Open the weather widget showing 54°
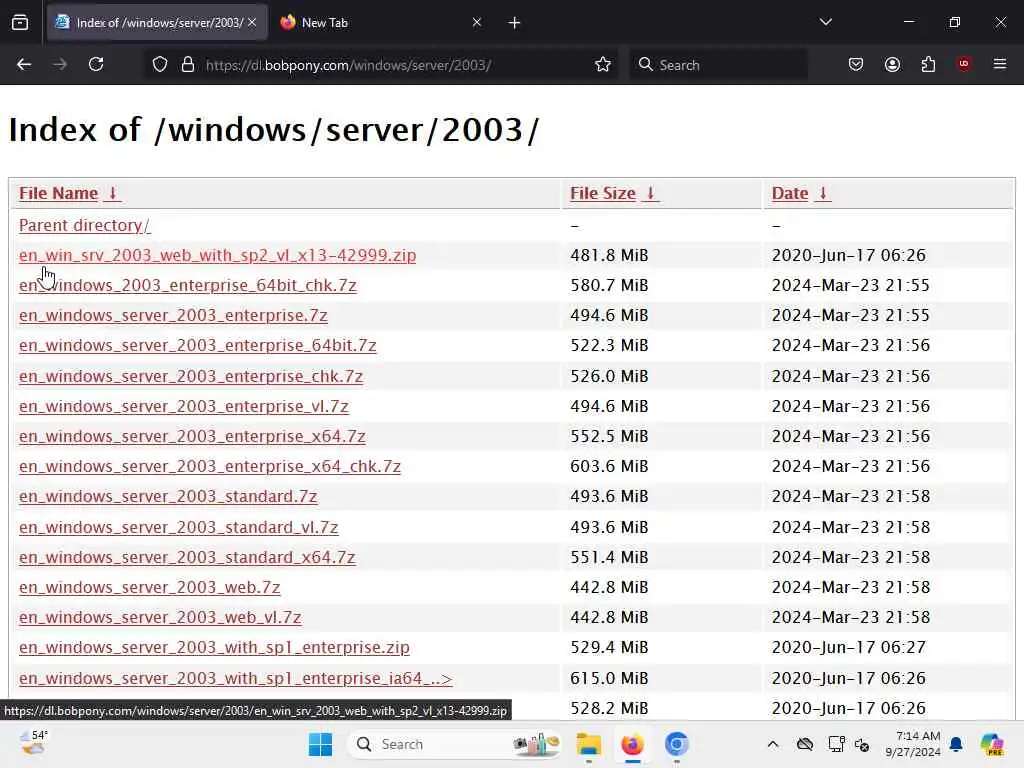Viewport: 1024px width, 768px height. (33, 743)
